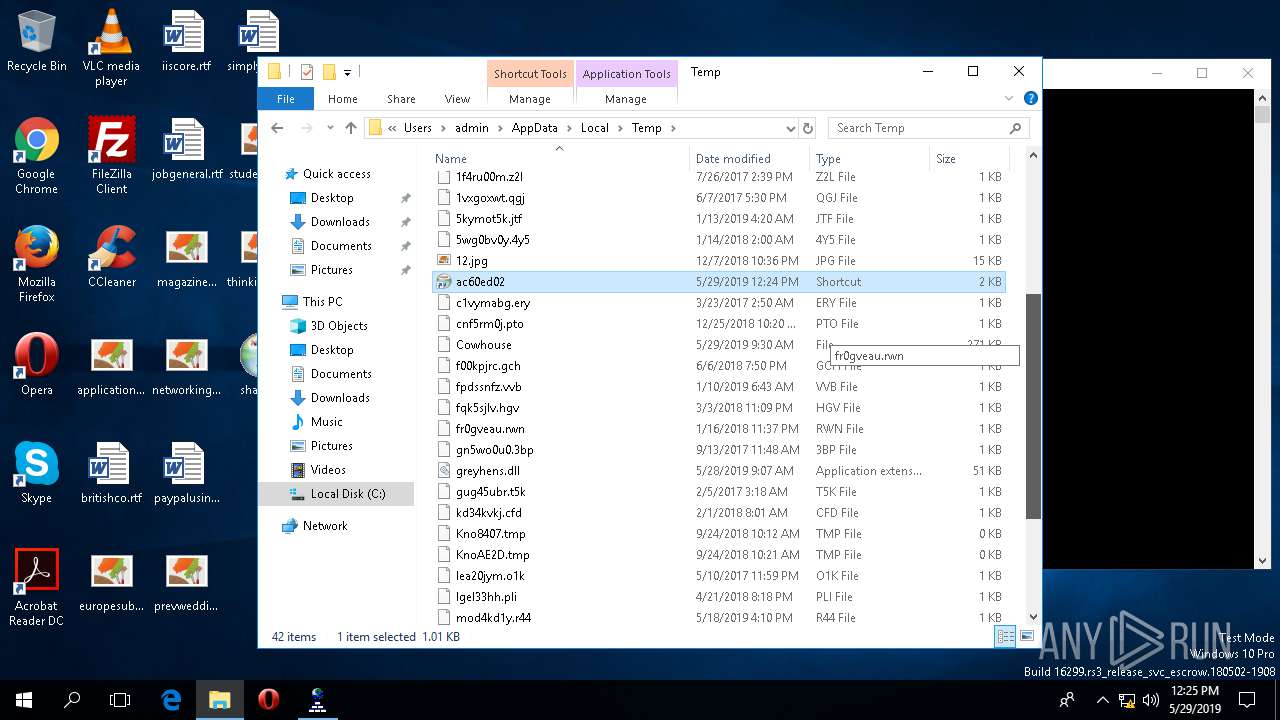Select the britishco.rtf desktop file
The image size is (1280, 720).
(111, 473)
